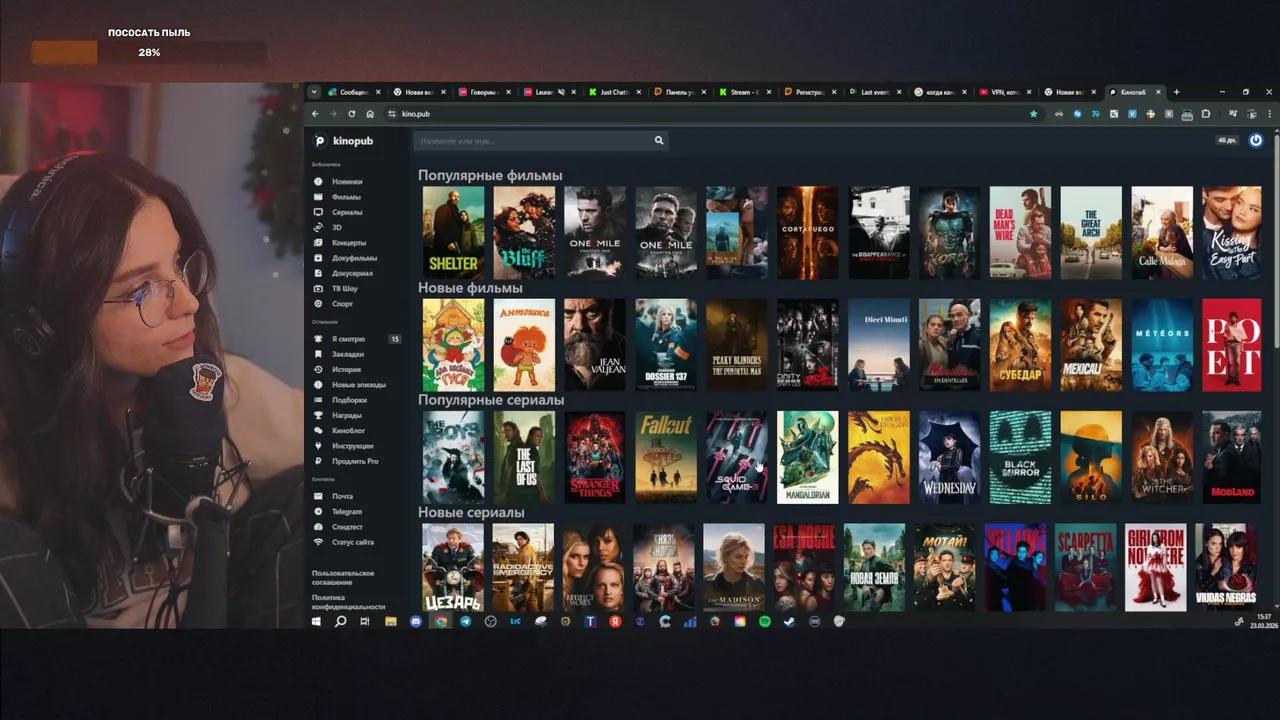
Task: Click the search magnifier icon
Action: pyautogui.click(x=659, y=141)
